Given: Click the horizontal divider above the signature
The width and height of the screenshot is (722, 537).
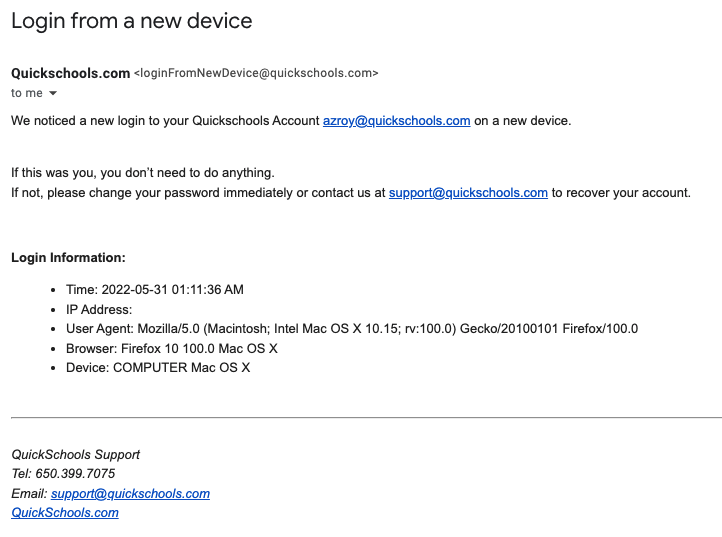Looking at the screenshot, I should 366,417.
